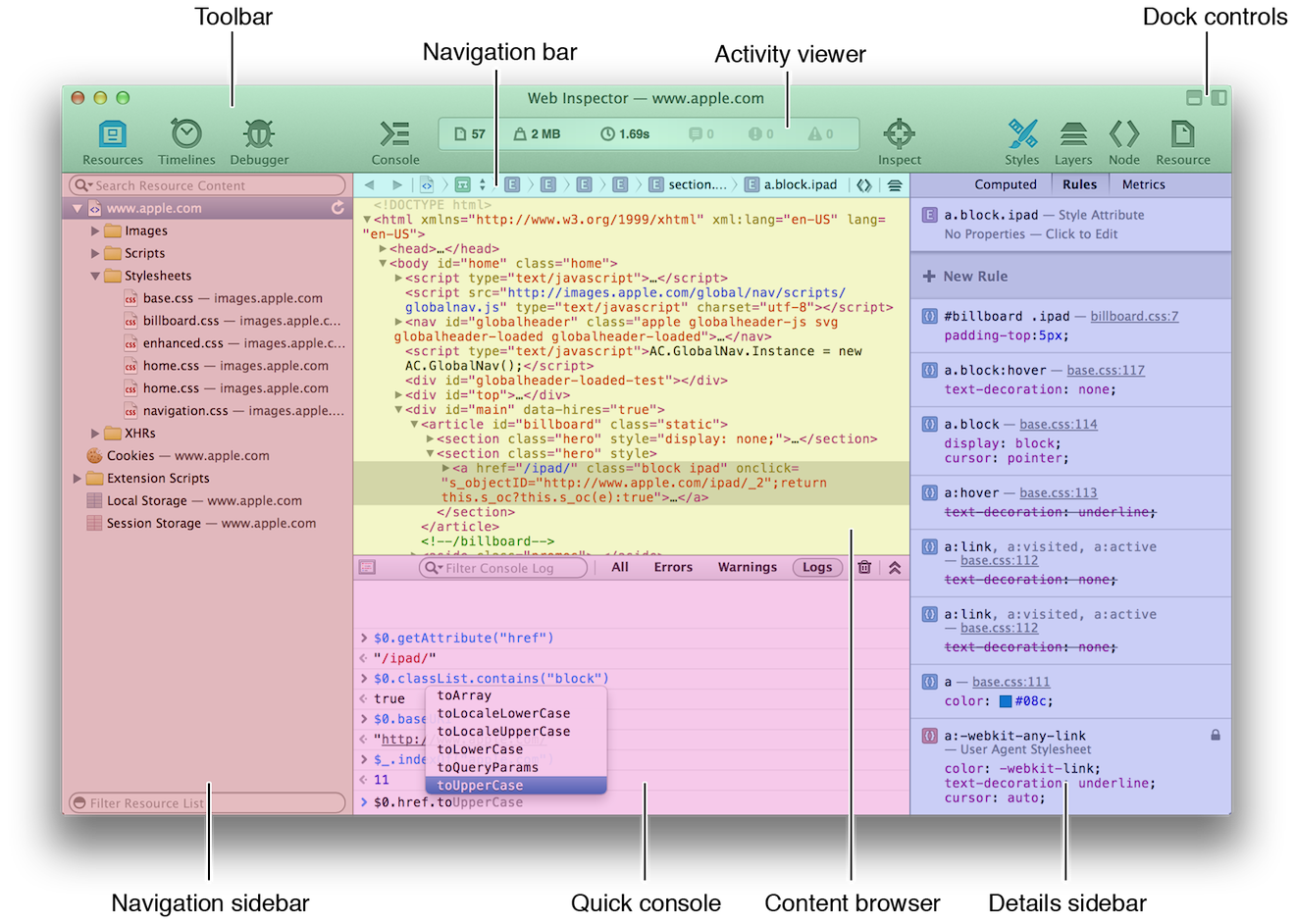Choose toUpperCase from autocomplete list
Viewport: 1295px width, 924px height.
tap(516, 786)
